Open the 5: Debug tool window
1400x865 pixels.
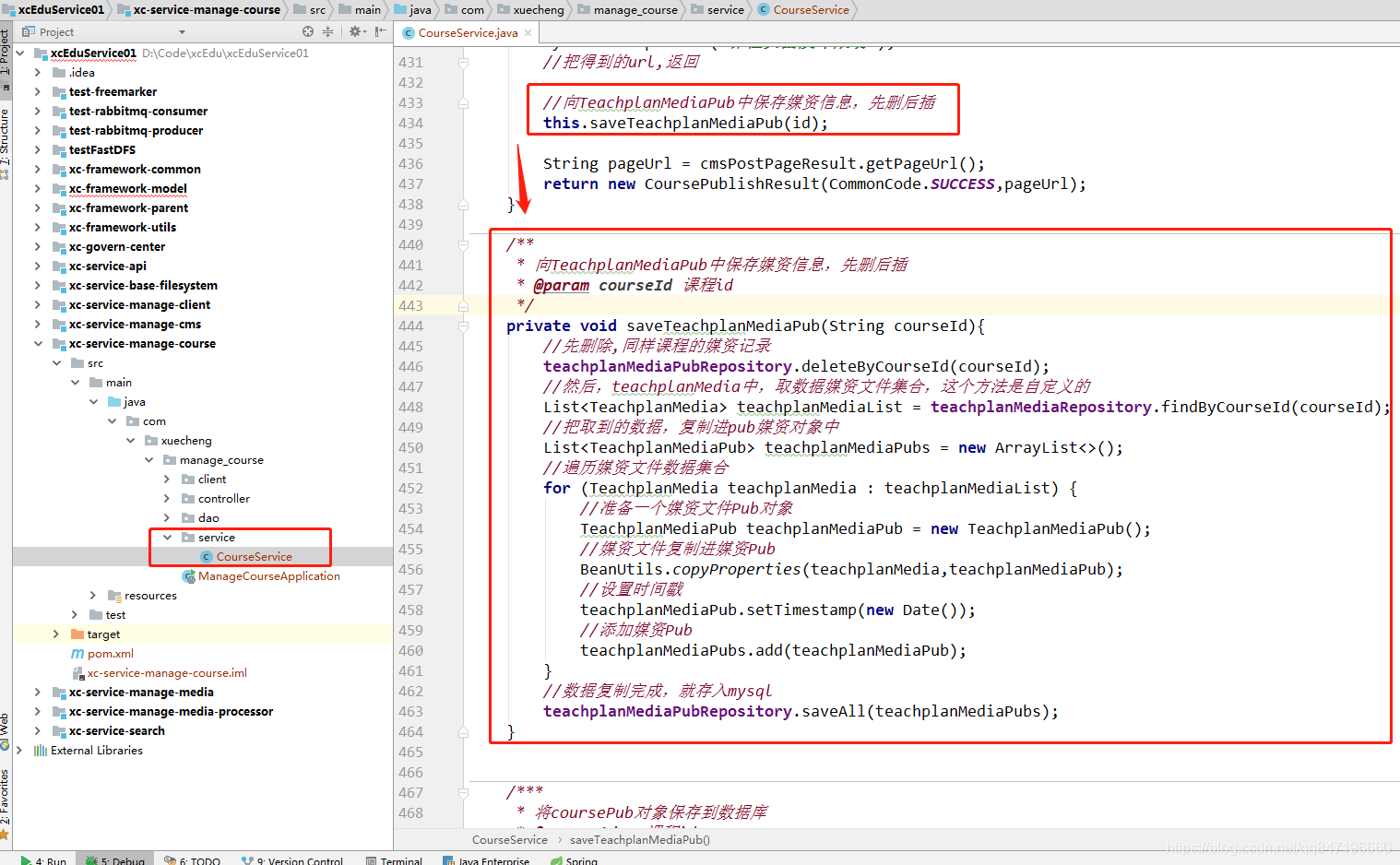(115, 859)
